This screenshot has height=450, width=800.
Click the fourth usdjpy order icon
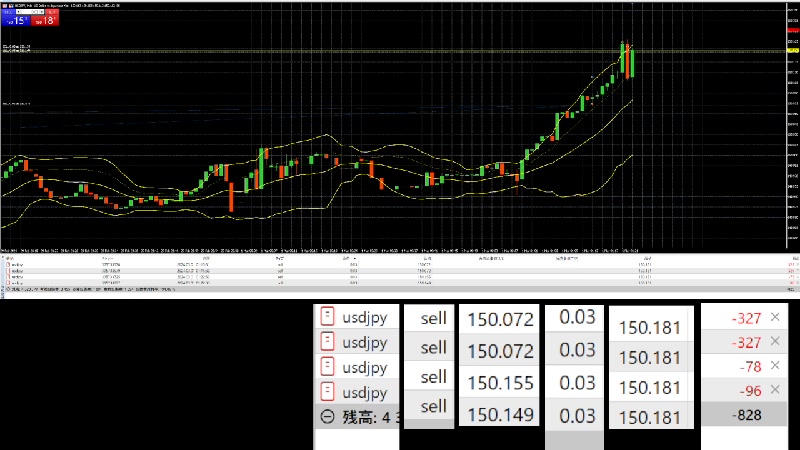[x=327, y=392]
